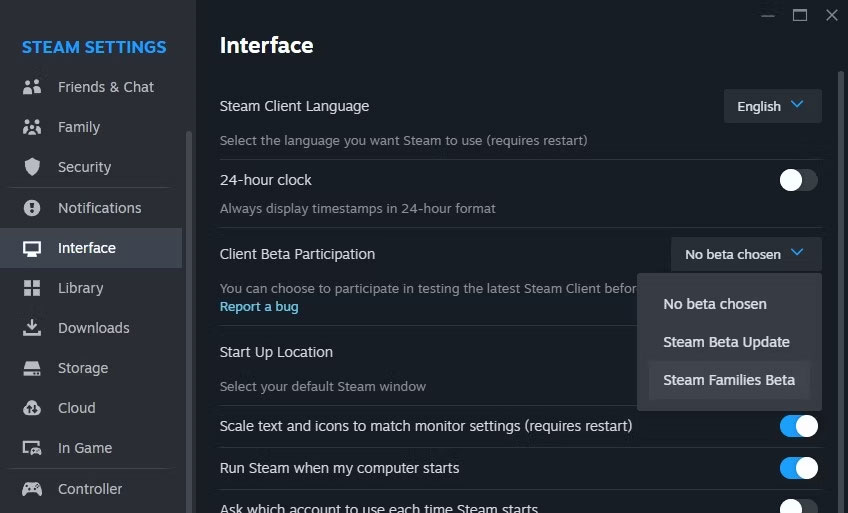Click the Controller gamepad icon
The width and height of the screenshot is (848, 513).
tap(32, 489)
